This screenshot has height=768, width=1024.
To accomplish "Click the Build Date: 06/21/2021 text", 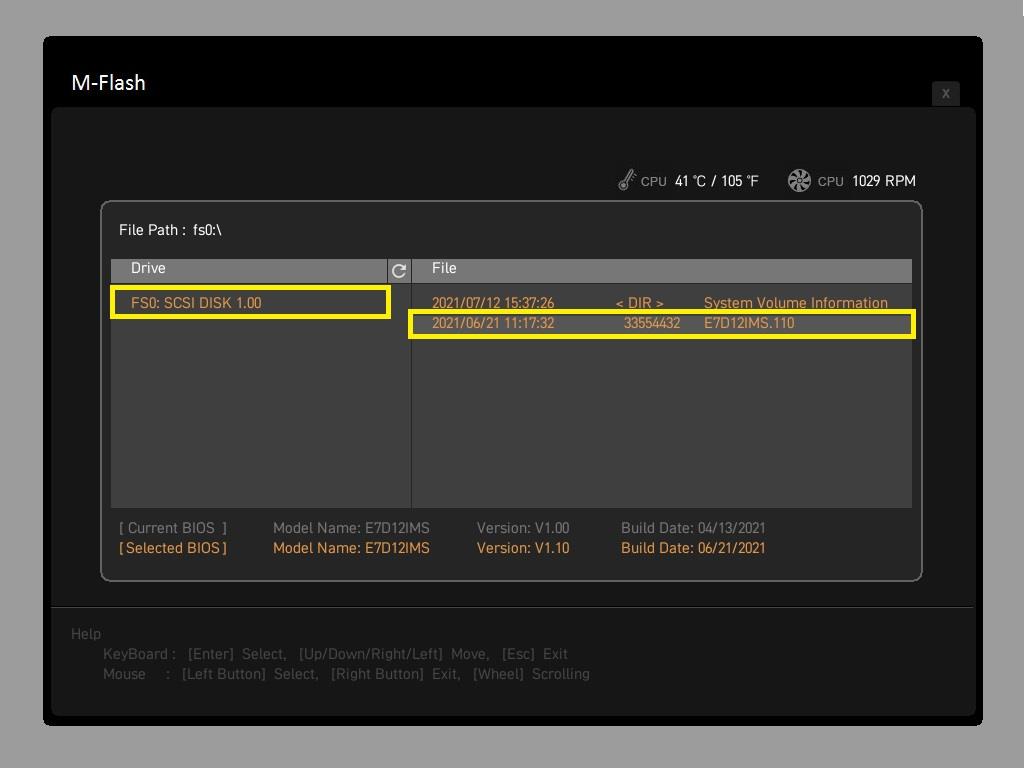I will (x=693, y=549).
